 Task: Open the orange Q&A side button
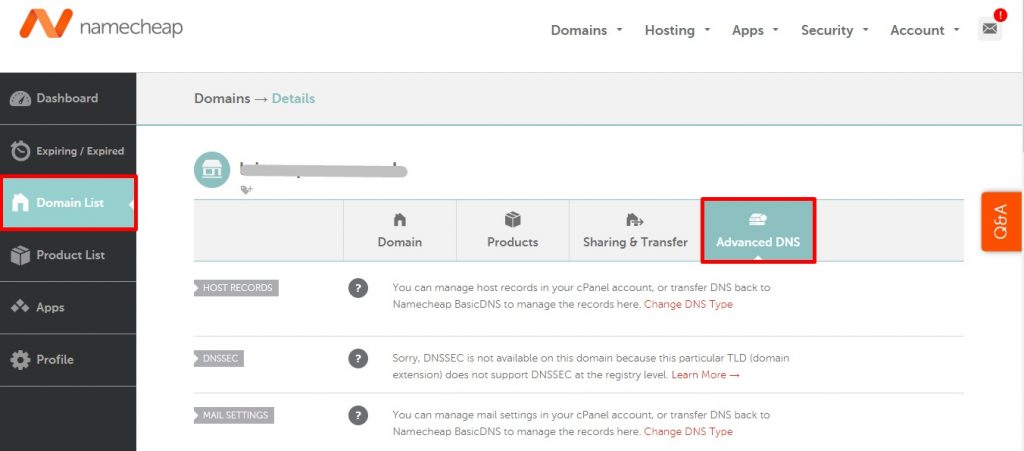(1001, 221)
